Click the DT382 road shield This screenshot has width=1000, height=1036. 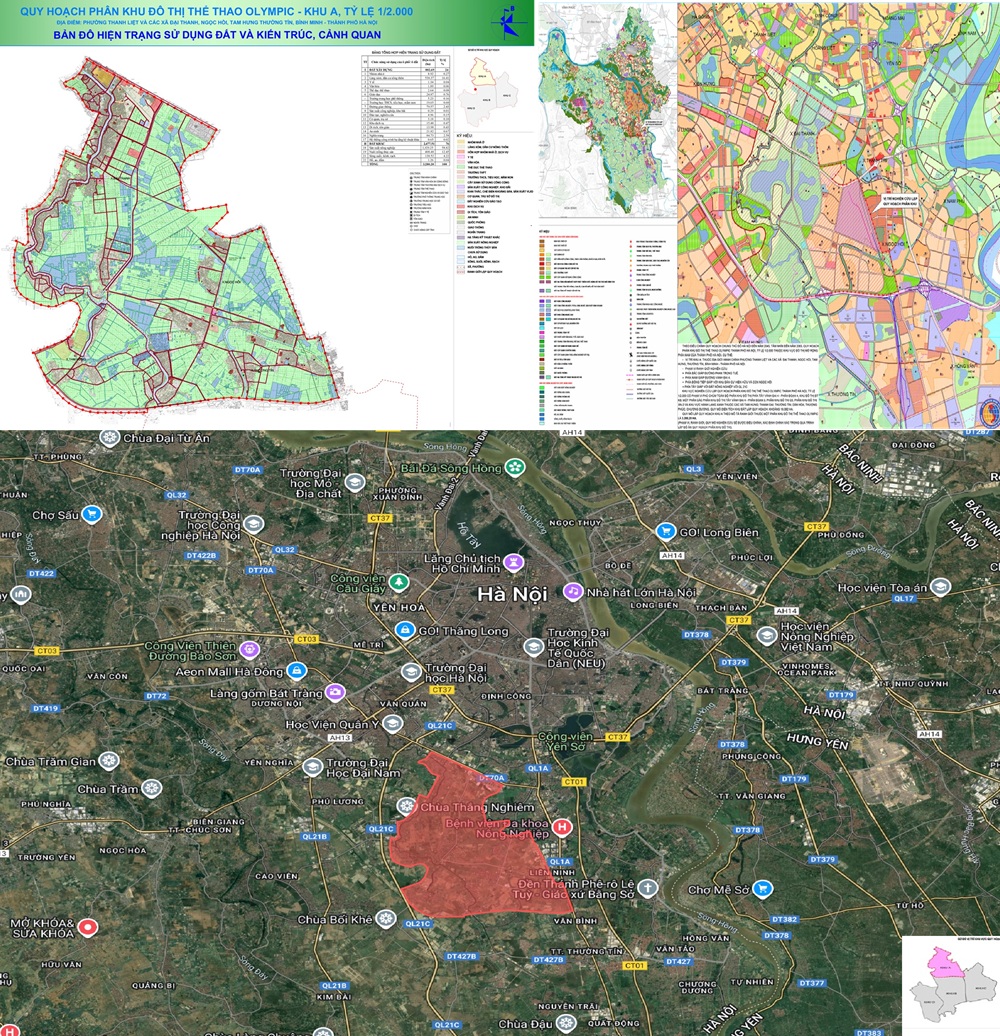784,919
